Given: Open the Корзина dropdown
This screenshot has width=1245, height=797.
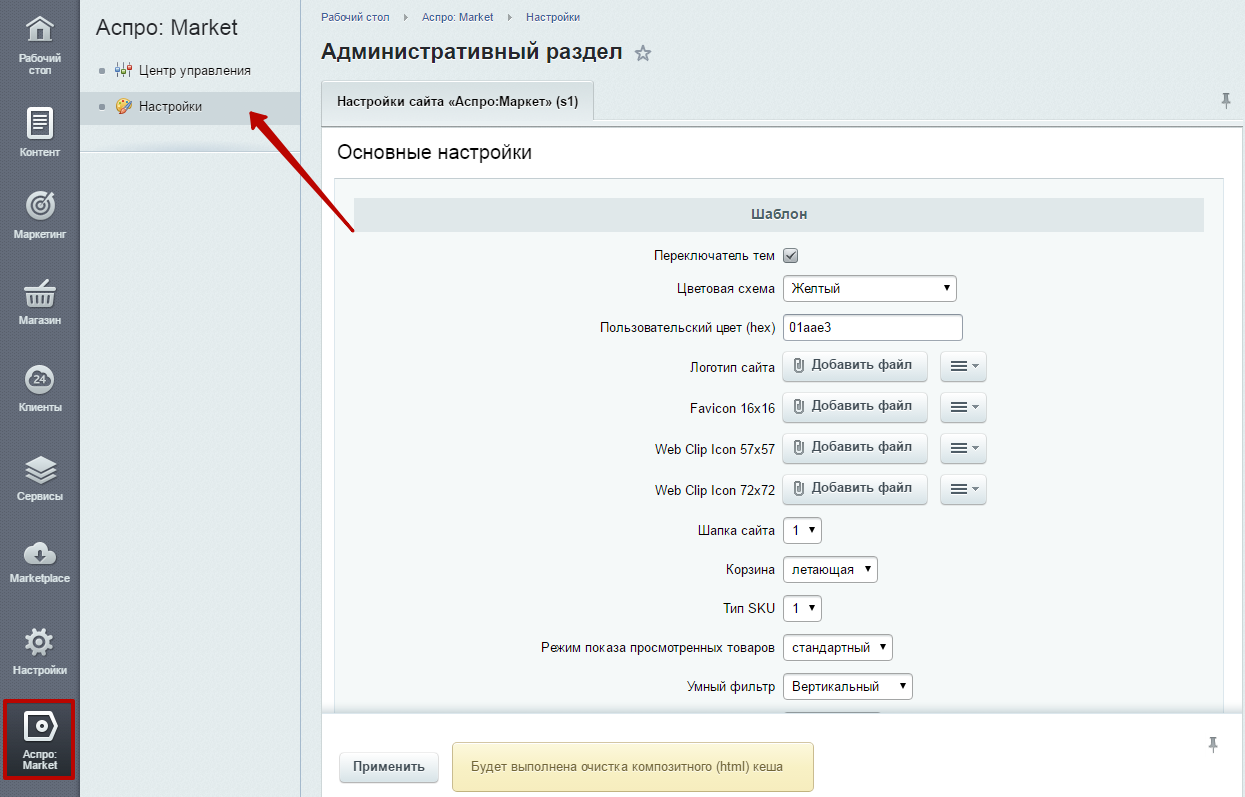Looking at the screenshot, I should click(x=830, y=570).
